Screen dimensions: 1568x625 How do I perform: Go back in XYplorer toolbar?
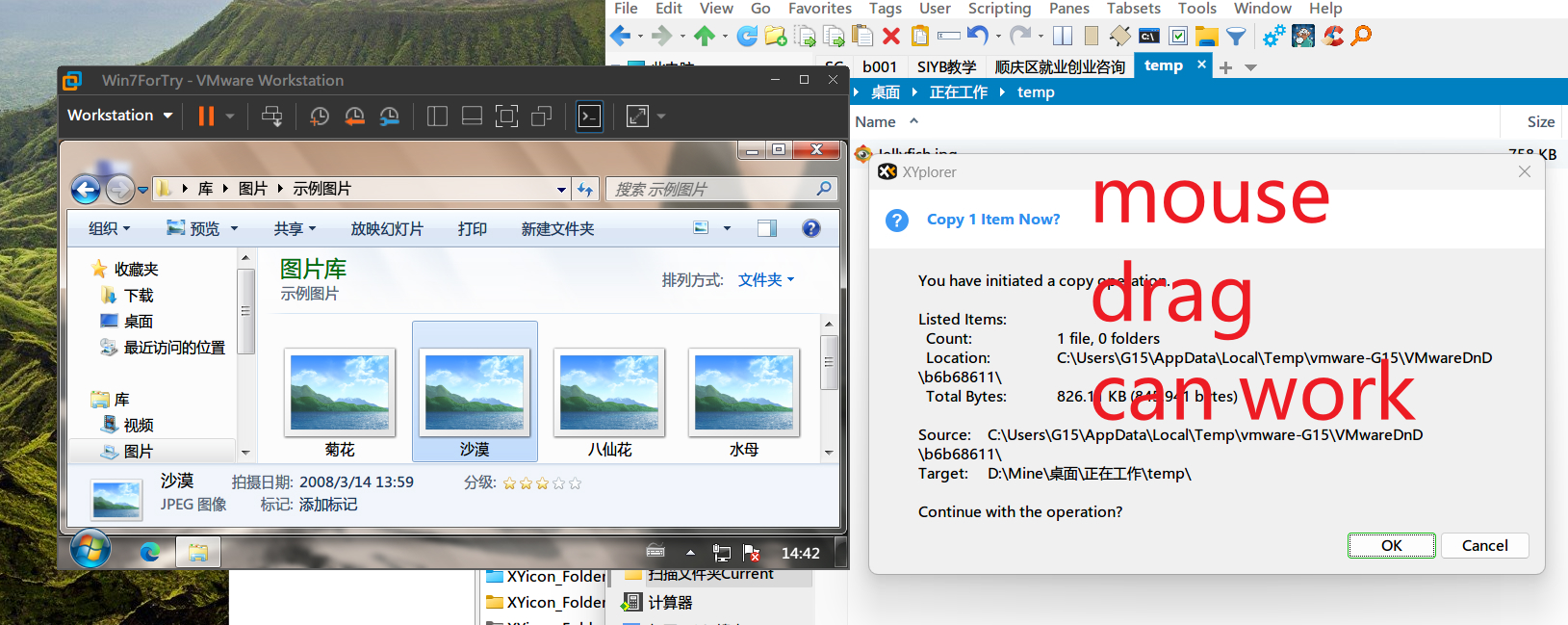620,37
